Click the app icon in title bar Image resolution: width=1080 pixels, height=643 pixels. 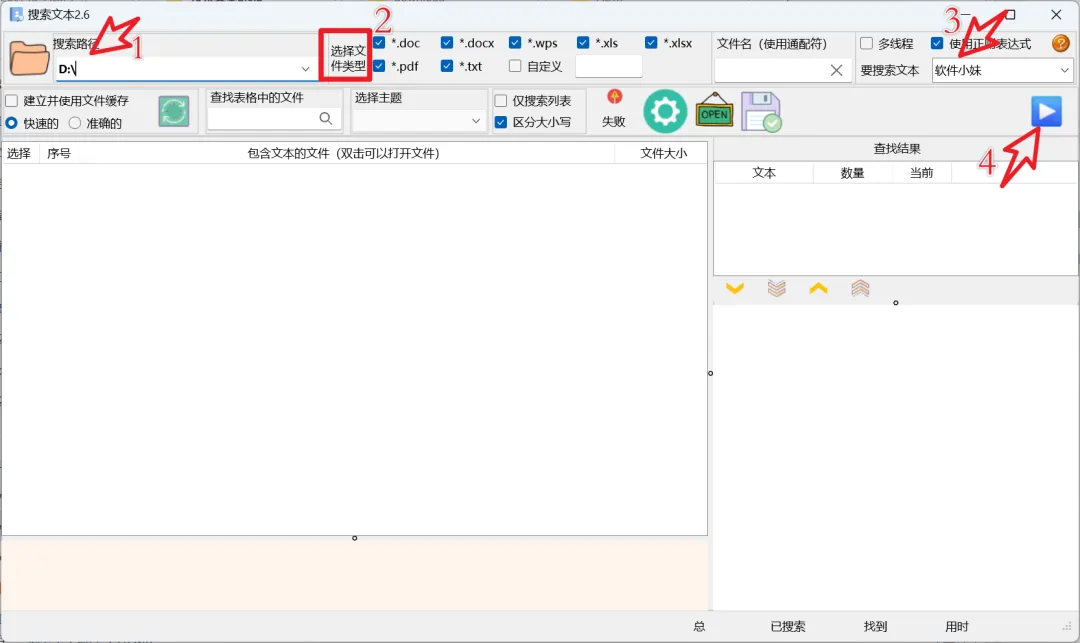(16, 14)
